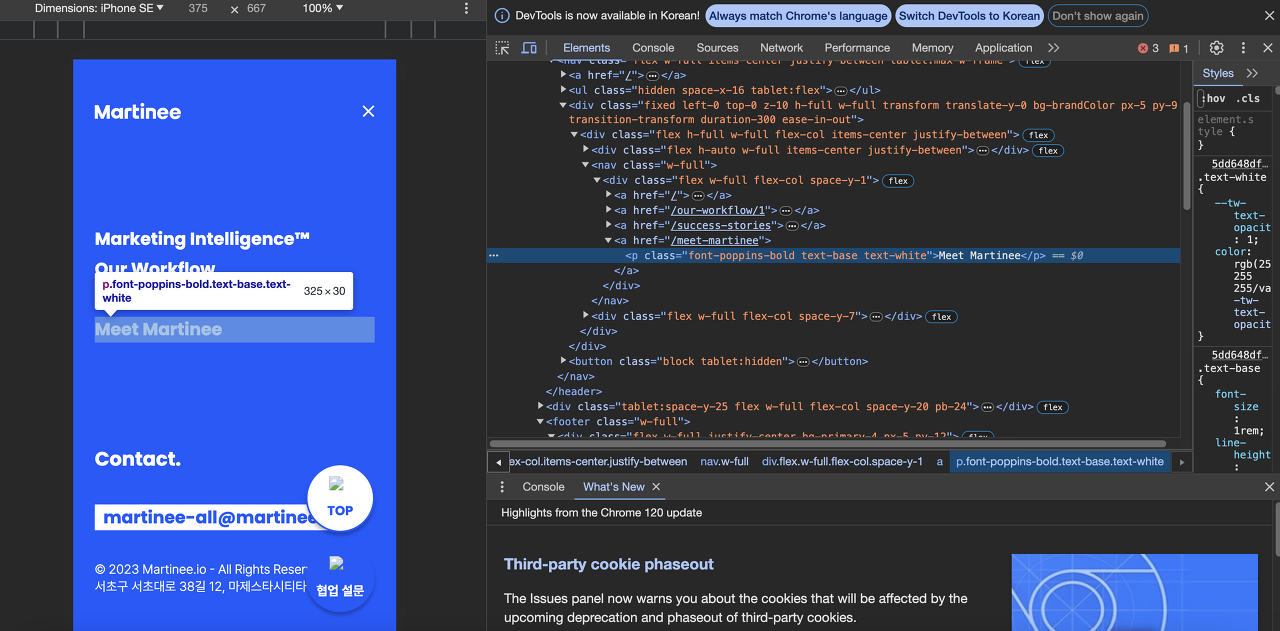Switch to the Network tab

(781, 48)
